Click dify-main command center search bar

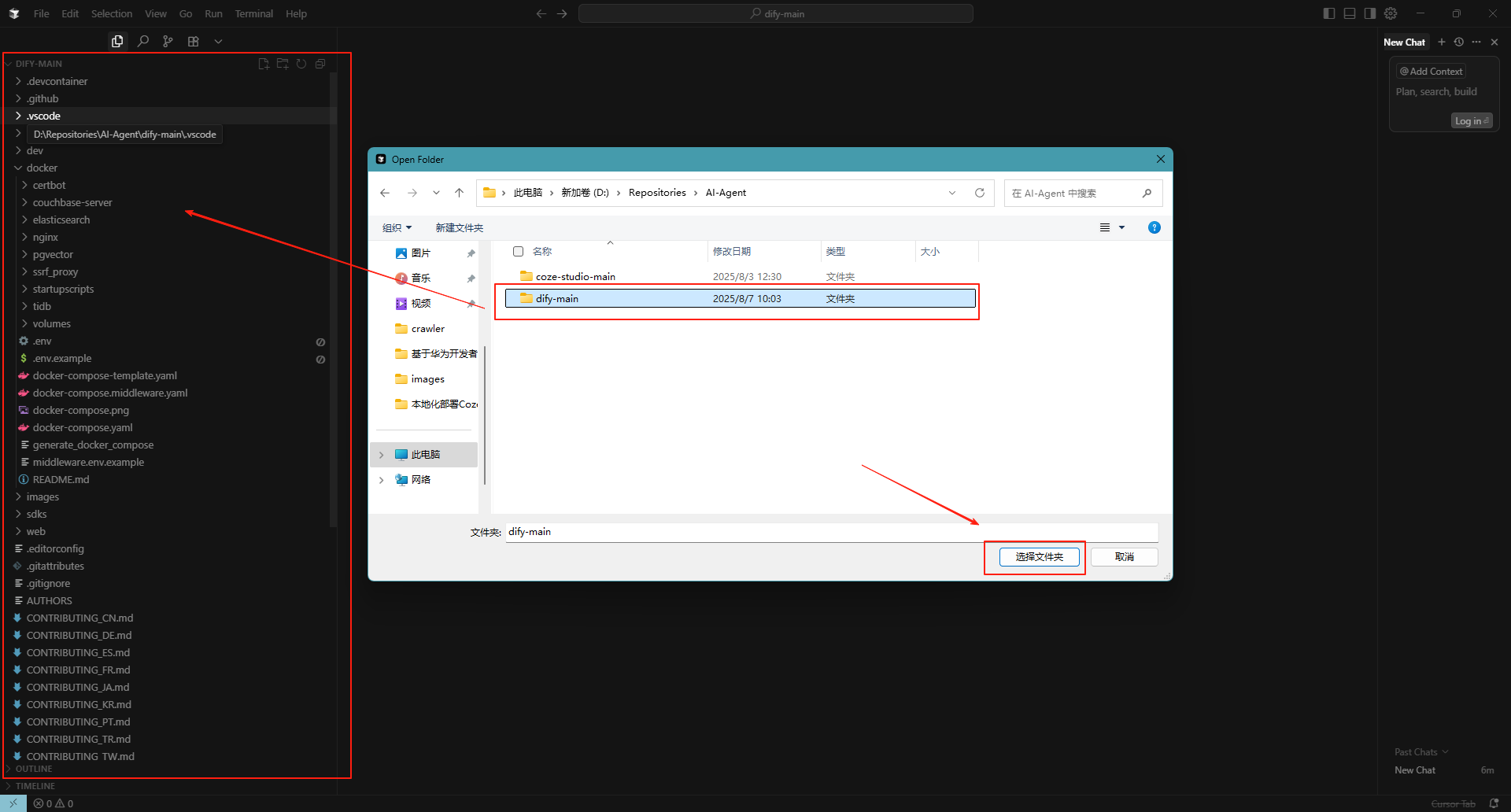click(776, 13)
